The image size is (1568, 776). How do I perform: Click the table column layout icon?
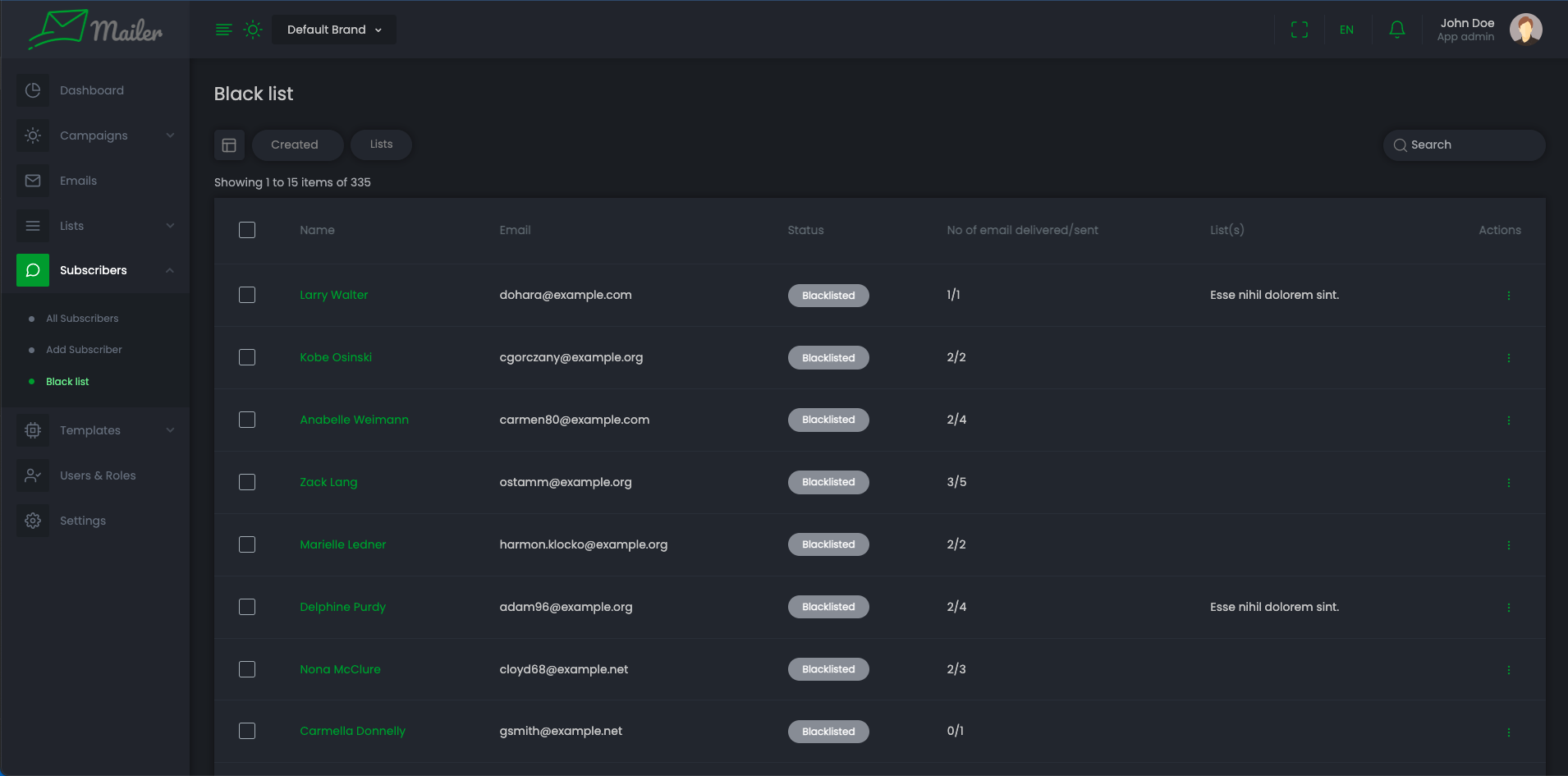(x=229, y=145)
